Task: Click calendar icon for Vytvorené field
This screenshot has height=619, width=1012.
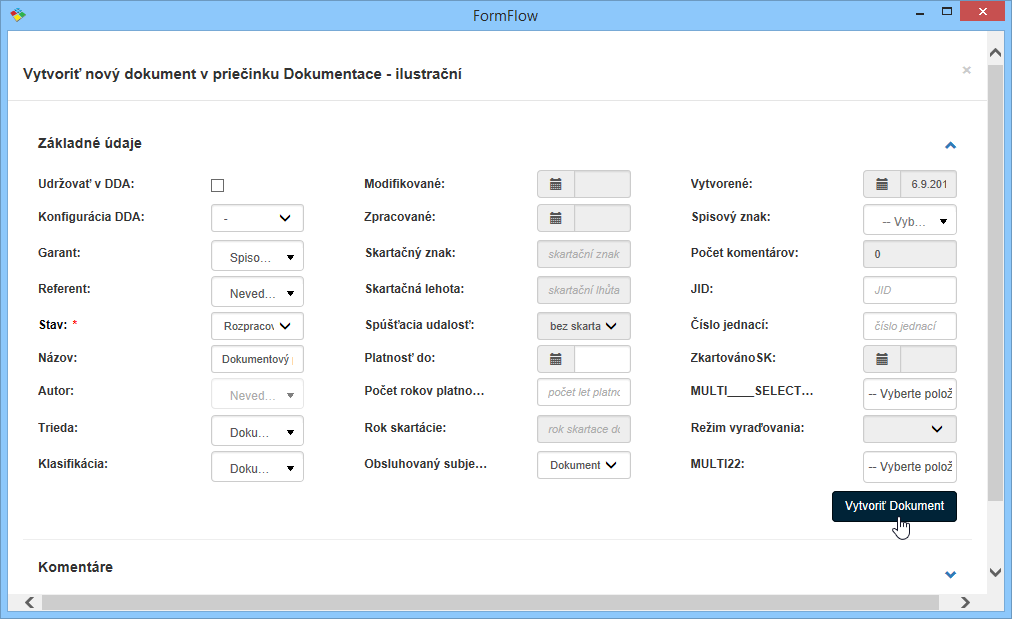Action: coord(882,184)
